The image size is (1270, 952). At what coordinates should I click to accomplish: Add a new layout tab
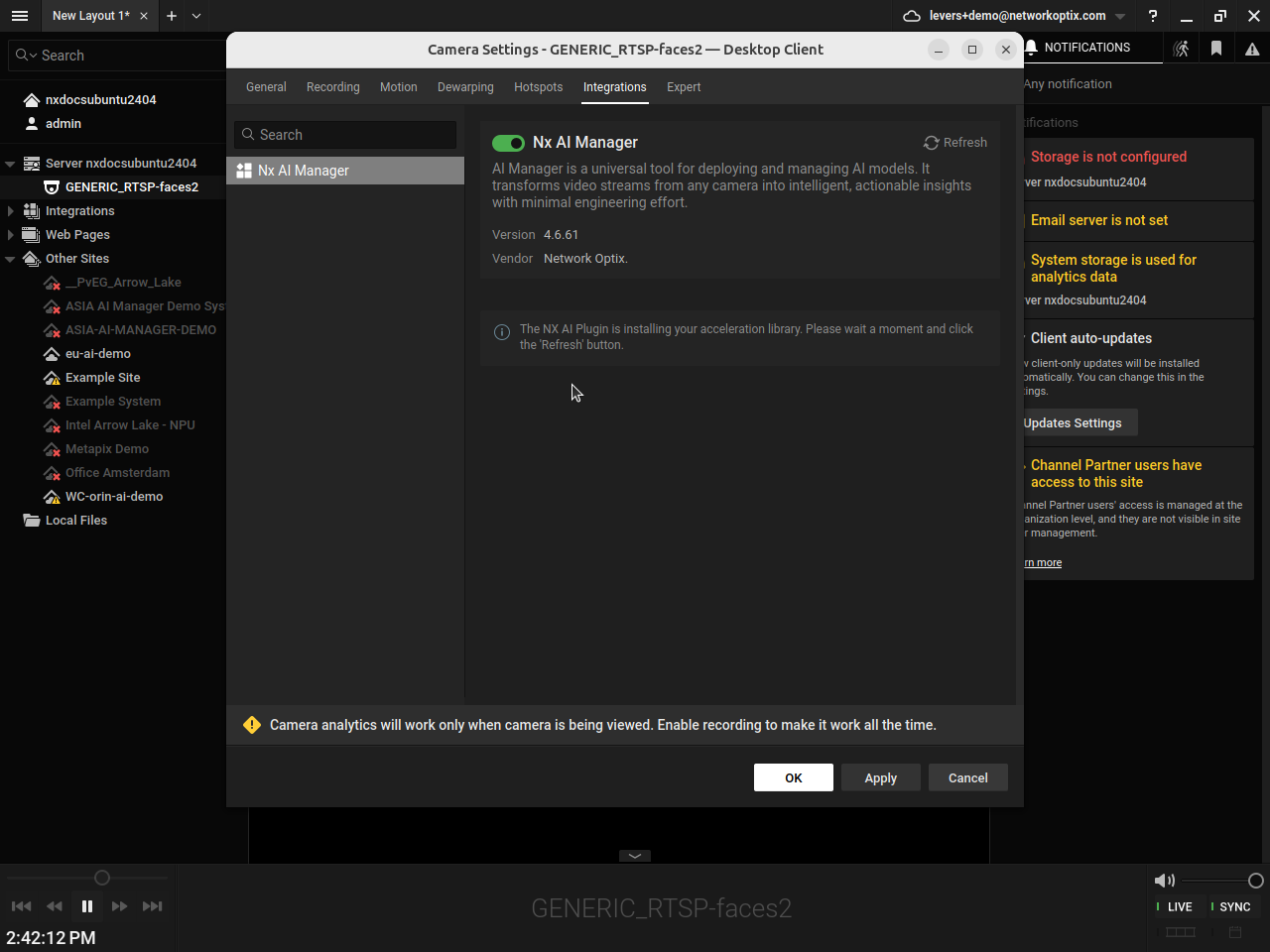pyautogui.click(x=172, y=16)
